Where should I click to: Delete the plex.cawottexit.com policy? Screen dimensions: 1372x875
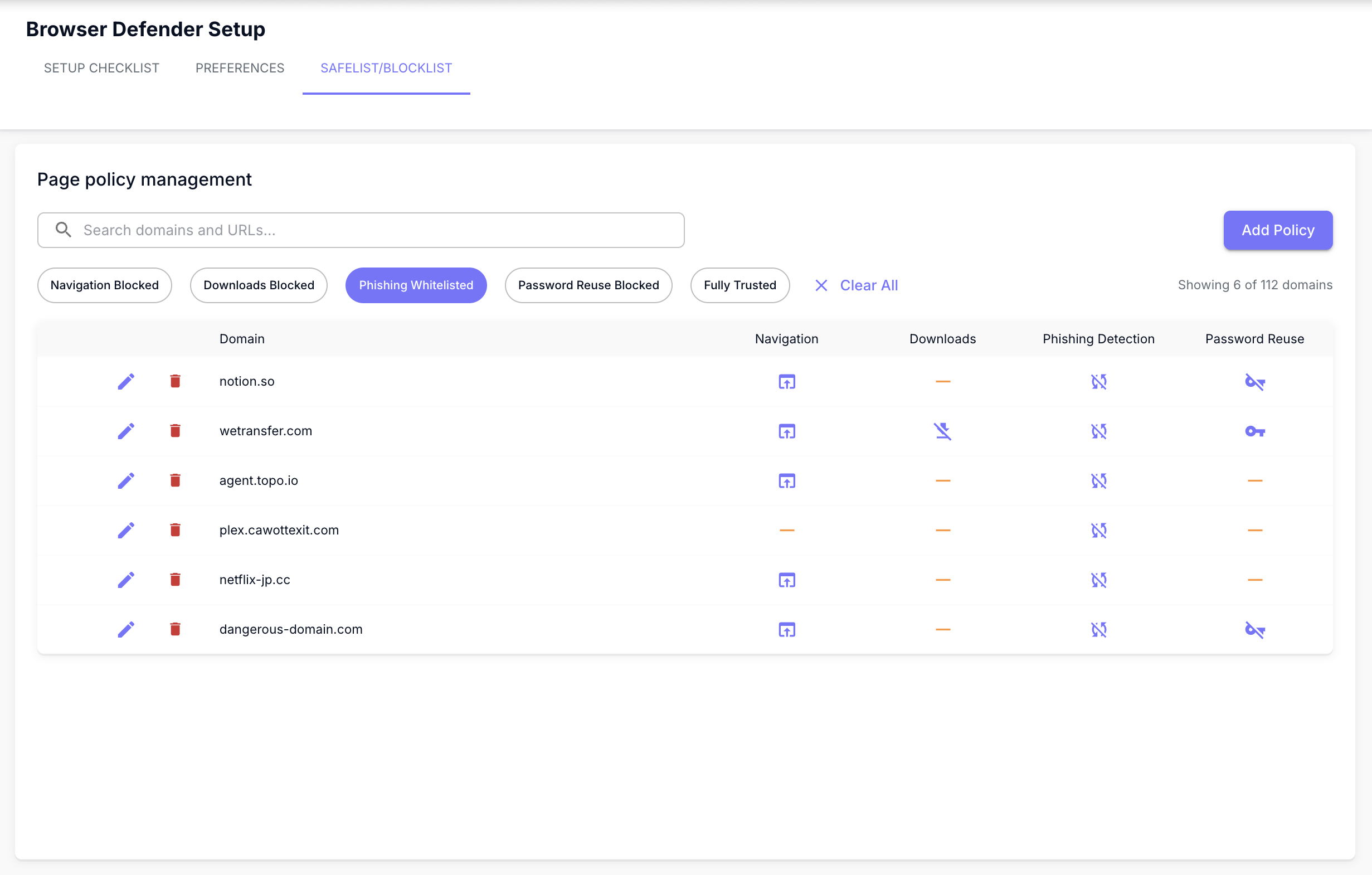point(175,530)
